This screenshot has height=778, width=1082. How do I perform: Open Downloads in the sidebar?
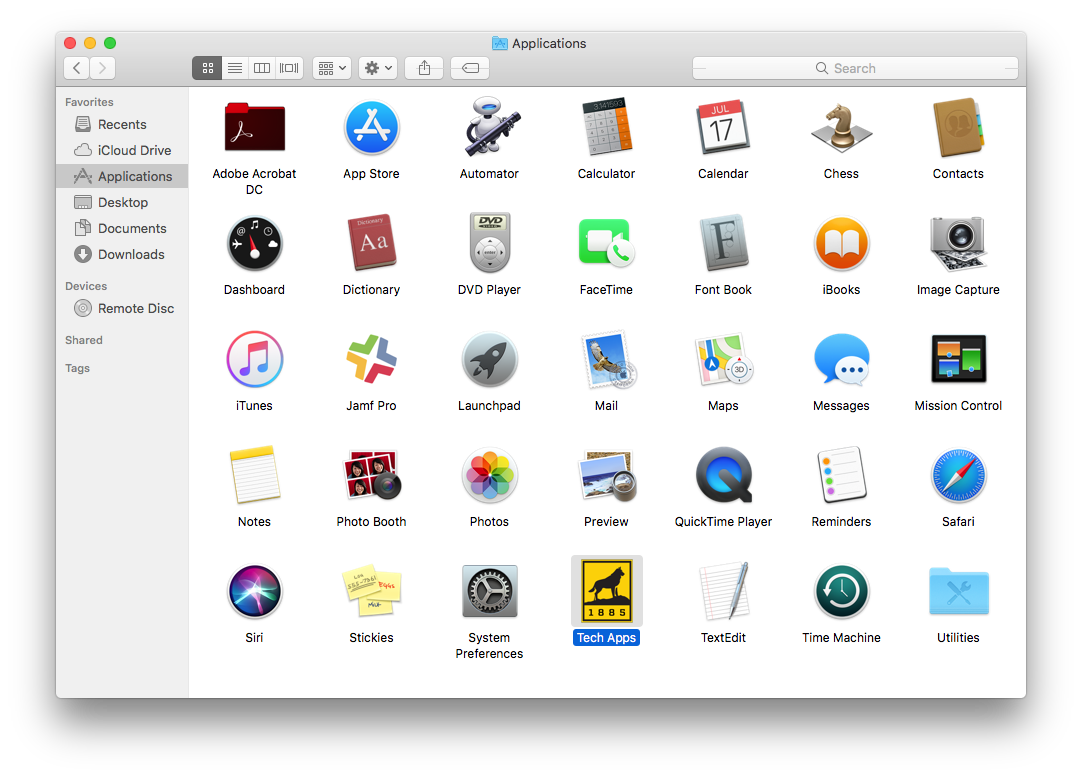click(x=122, y=254)
